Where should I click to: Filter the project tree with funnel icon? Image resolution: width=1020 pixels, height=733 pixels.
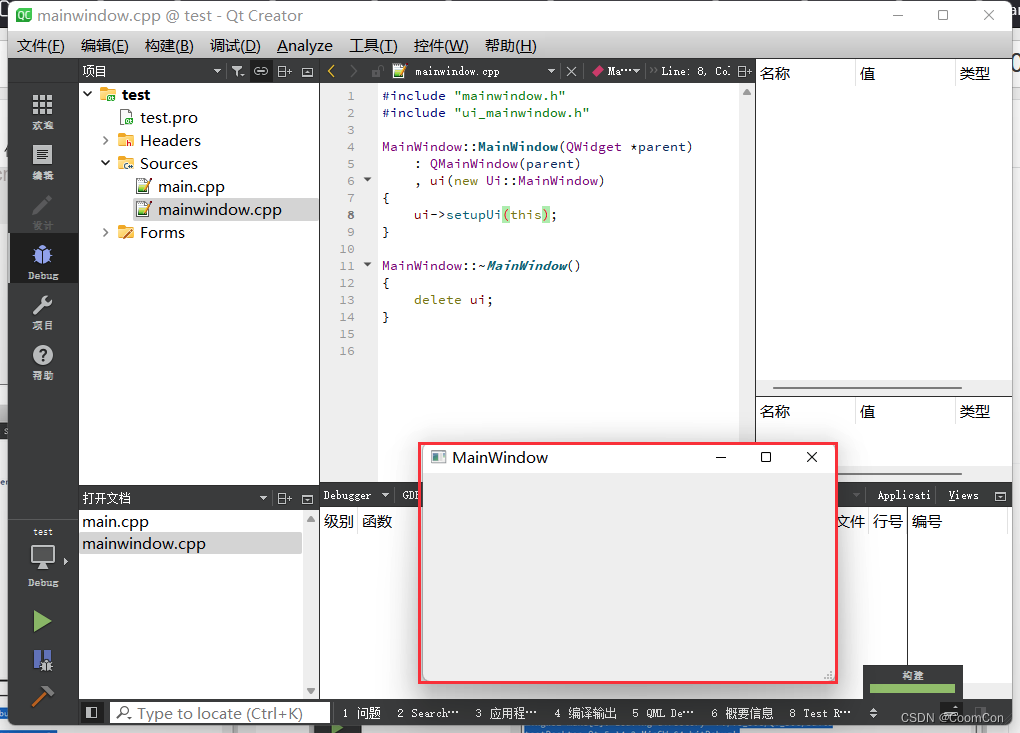[237, 71]
